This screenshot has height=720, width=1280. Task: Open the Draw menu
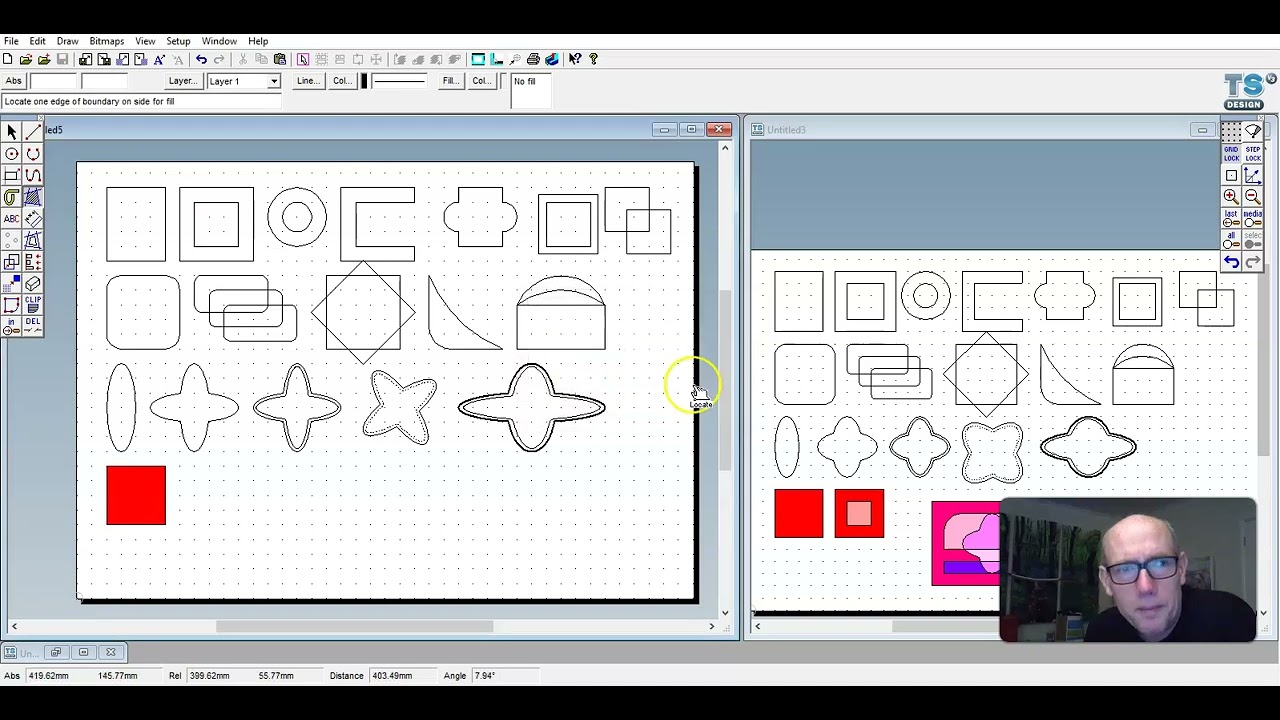[x=67, y=41]
